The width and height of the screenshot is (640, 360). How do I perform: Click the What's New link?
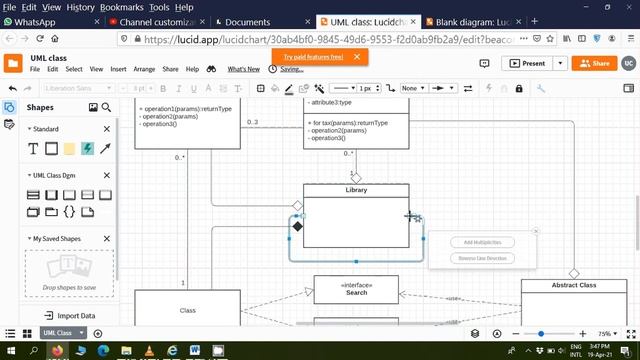pyautogui.click(x=244, y=69)
